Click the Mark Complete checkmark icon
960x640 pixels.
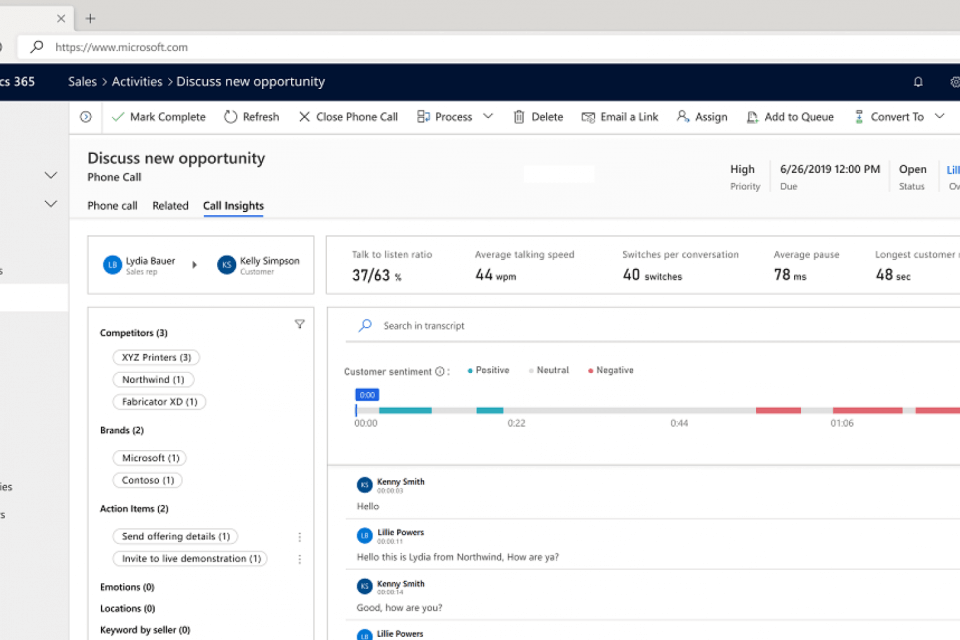coord(118,117)
